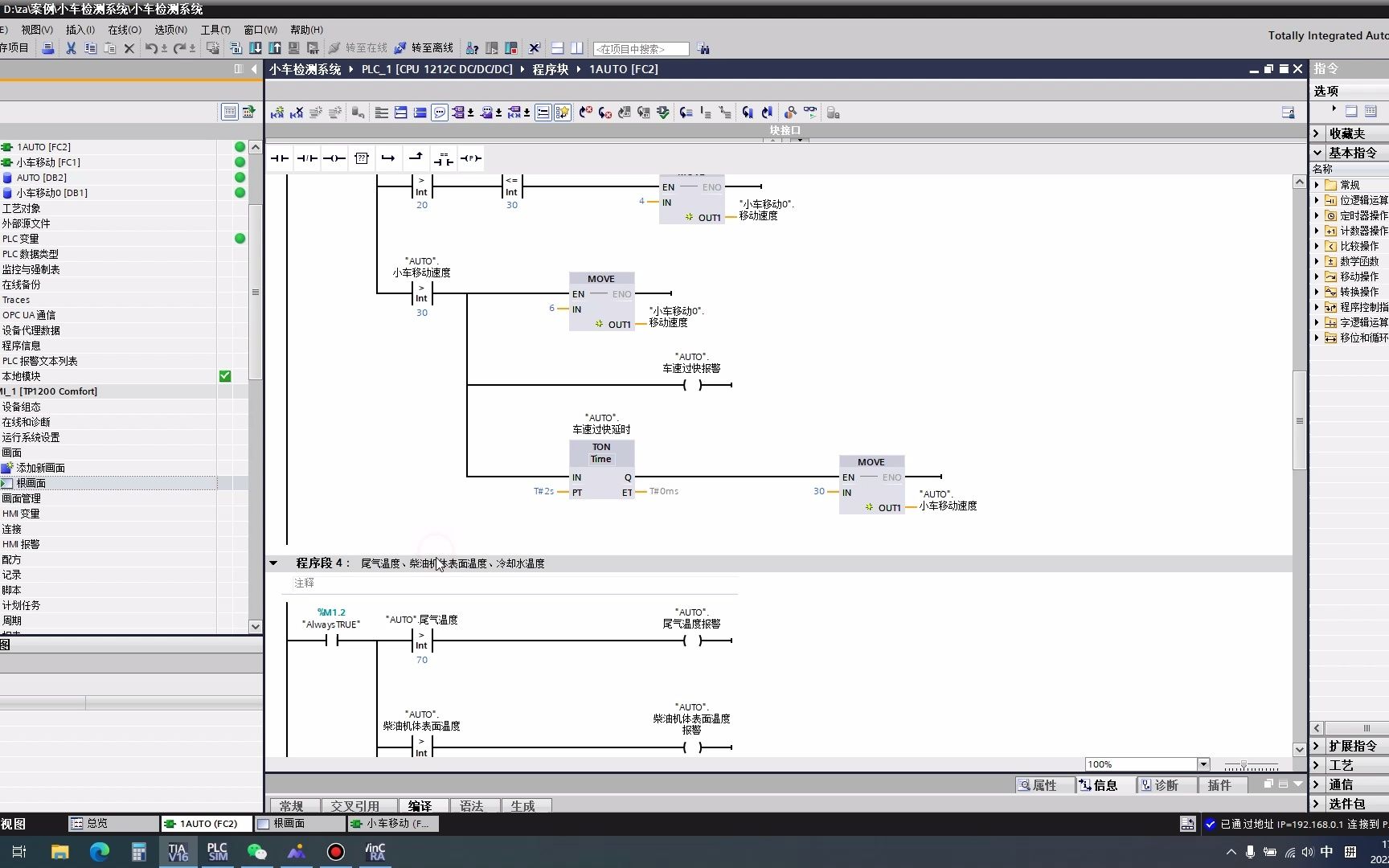The width and height of the screenshot is (1389, 868).
Task: Toggle free-form comments display
Action: click(440, 113)
